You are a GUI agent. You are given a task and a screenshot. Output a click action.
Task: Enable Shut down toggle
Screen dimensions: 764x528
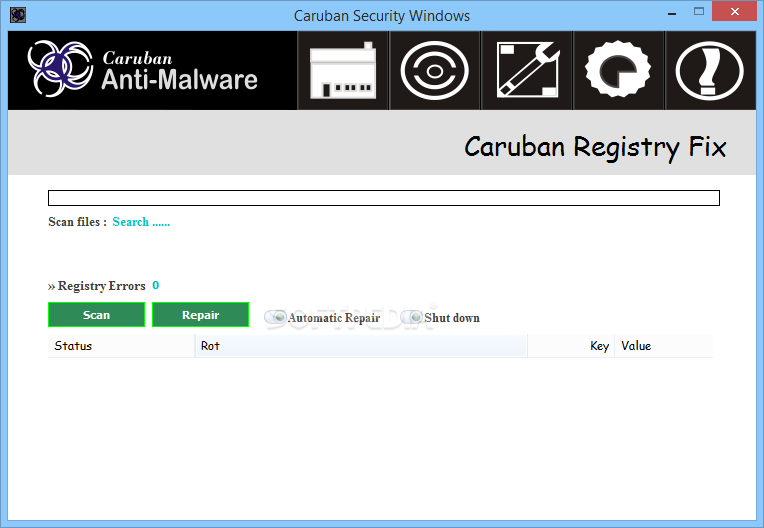412,318
